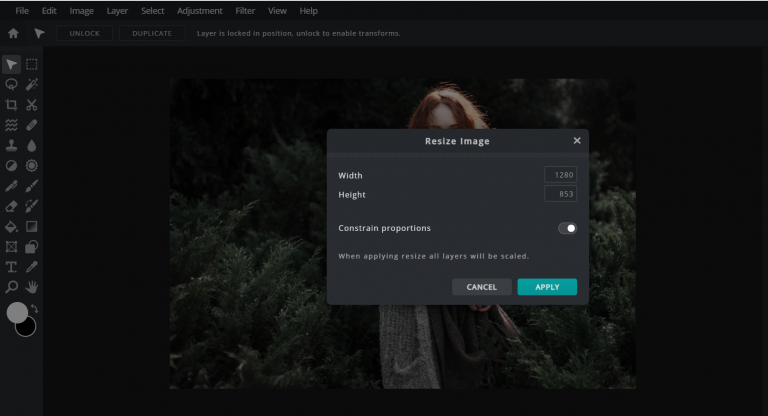Viewport: 768px width, 416px height.
Task: Toggle the Constrain proportions switch
Action: coord(567,228)
